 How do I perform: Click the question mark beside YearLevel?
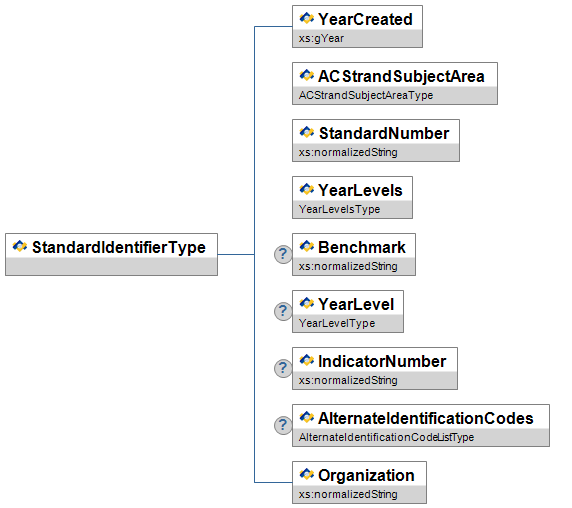pos(283,311)
